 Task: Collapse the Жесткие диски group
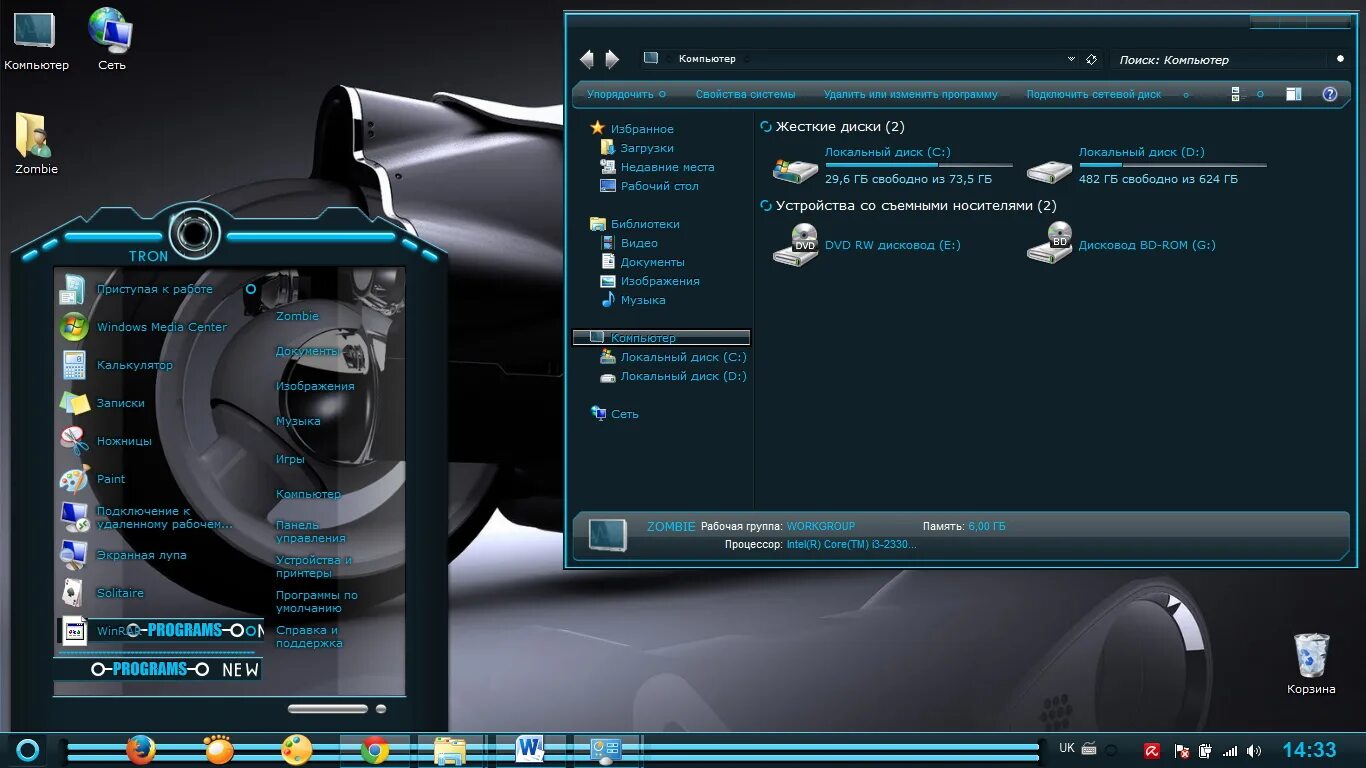766,127
